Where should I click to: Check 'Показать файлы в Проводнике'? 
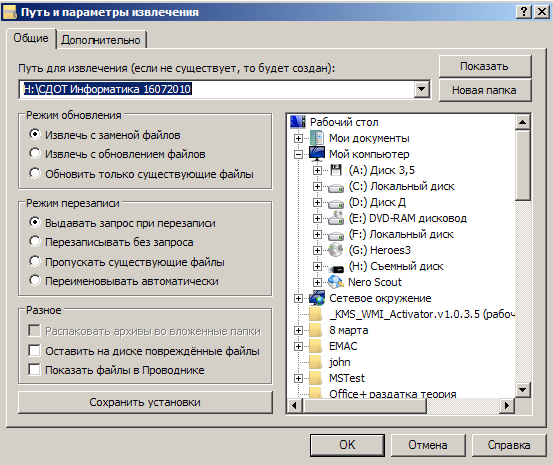click(34, 370)
